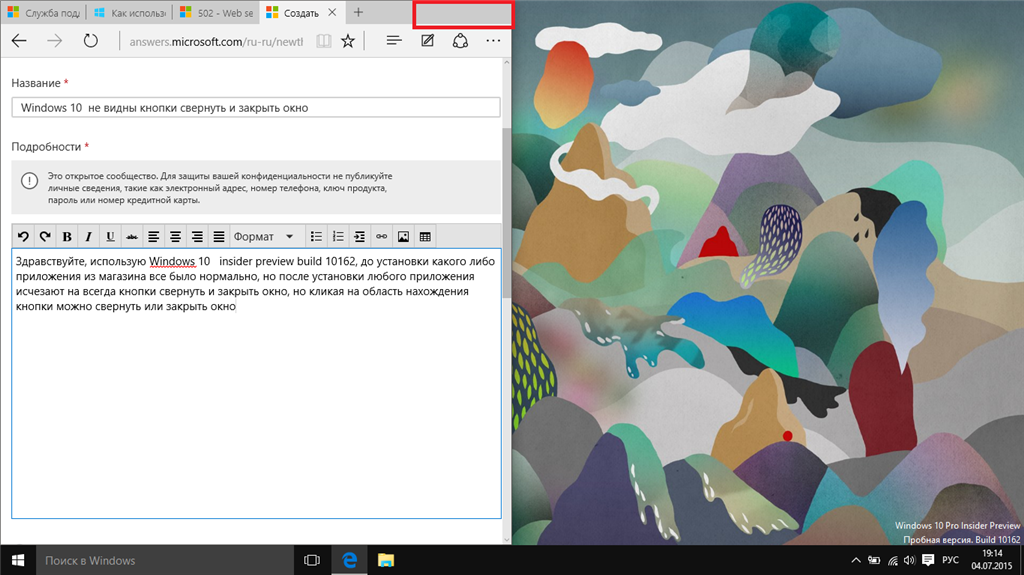Click the "Поиск в Windows" search box
The image size is (1024, 575).
coord(164,560)
